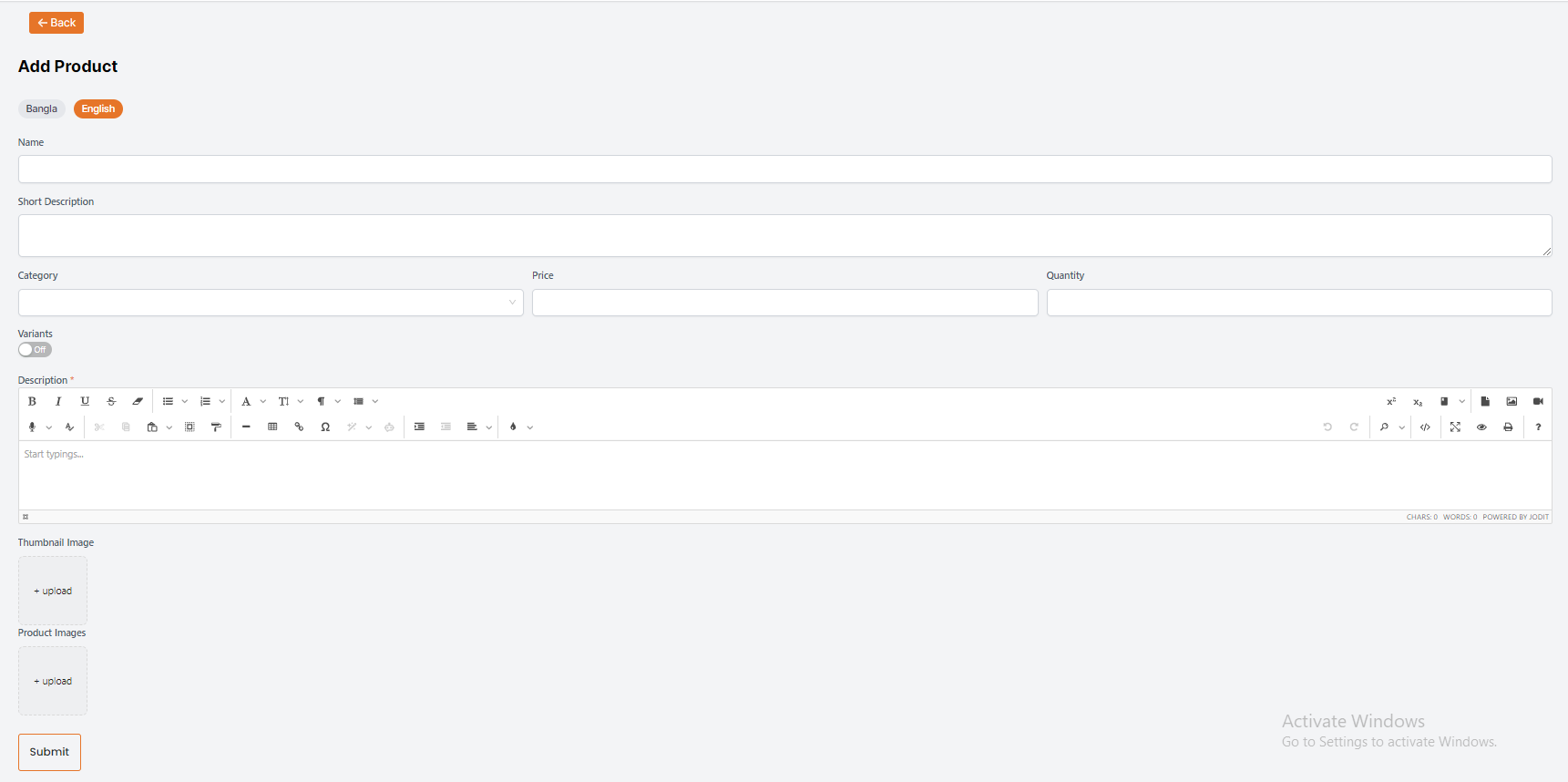Turn on the Variants switch

(x=35, y=350)
